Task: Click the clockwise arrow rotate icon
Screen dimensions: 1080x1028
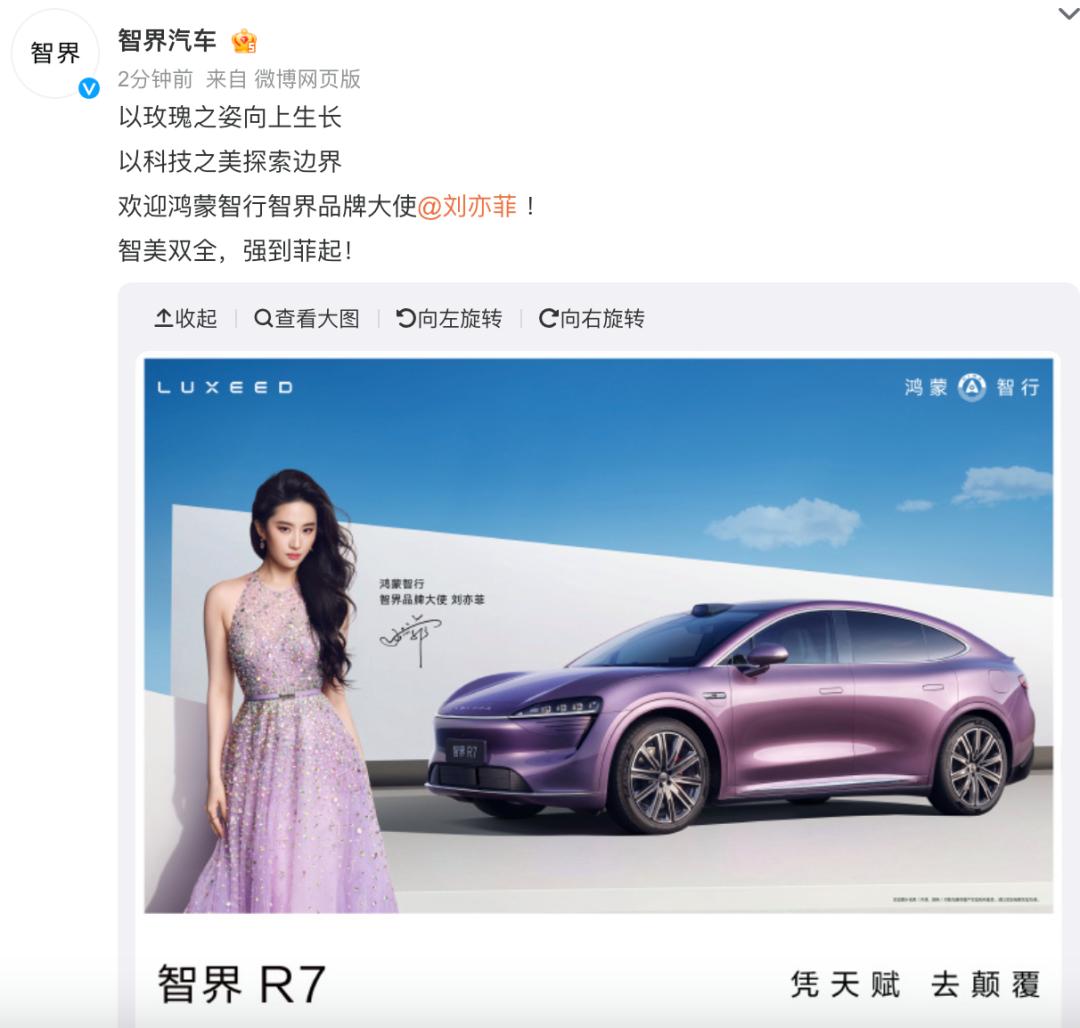Action: (548, 318)
